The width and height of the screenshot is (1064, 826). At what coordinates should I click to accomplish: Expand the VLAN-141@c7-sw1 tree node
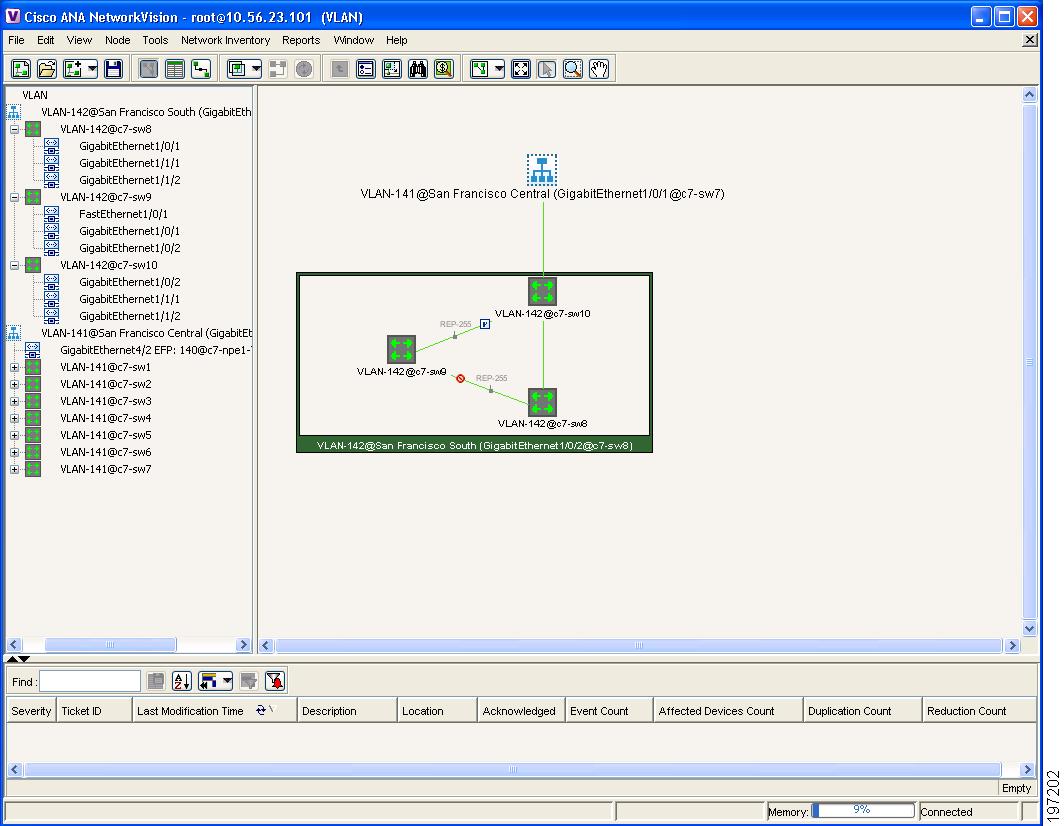pos(14,367)
